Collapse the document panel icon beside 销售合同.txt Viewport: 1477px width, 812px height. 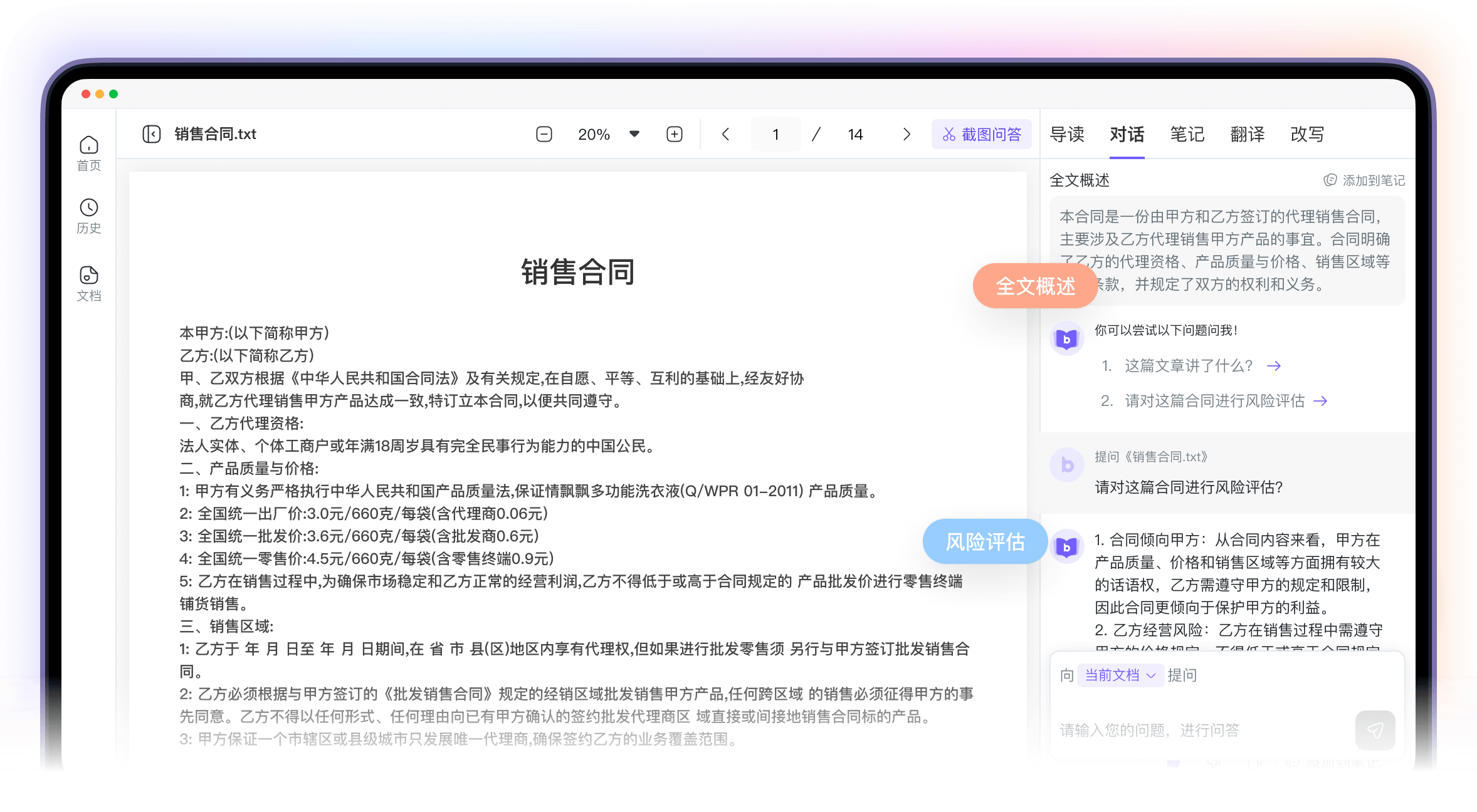(151, 133)
